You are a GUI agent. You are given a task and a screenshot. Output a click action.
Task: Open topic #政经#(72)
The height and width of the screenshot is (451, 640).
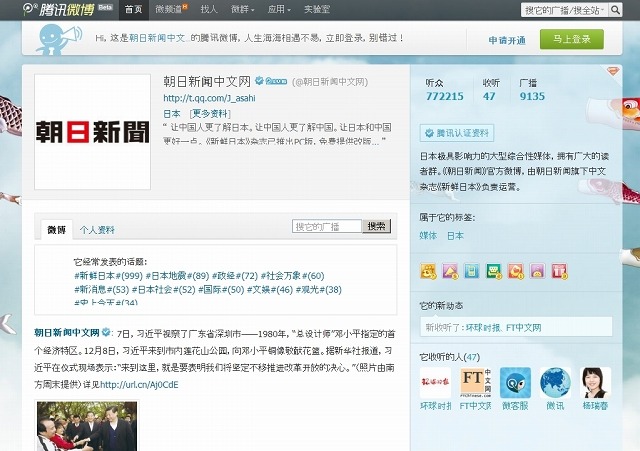(x=235, y=276)
